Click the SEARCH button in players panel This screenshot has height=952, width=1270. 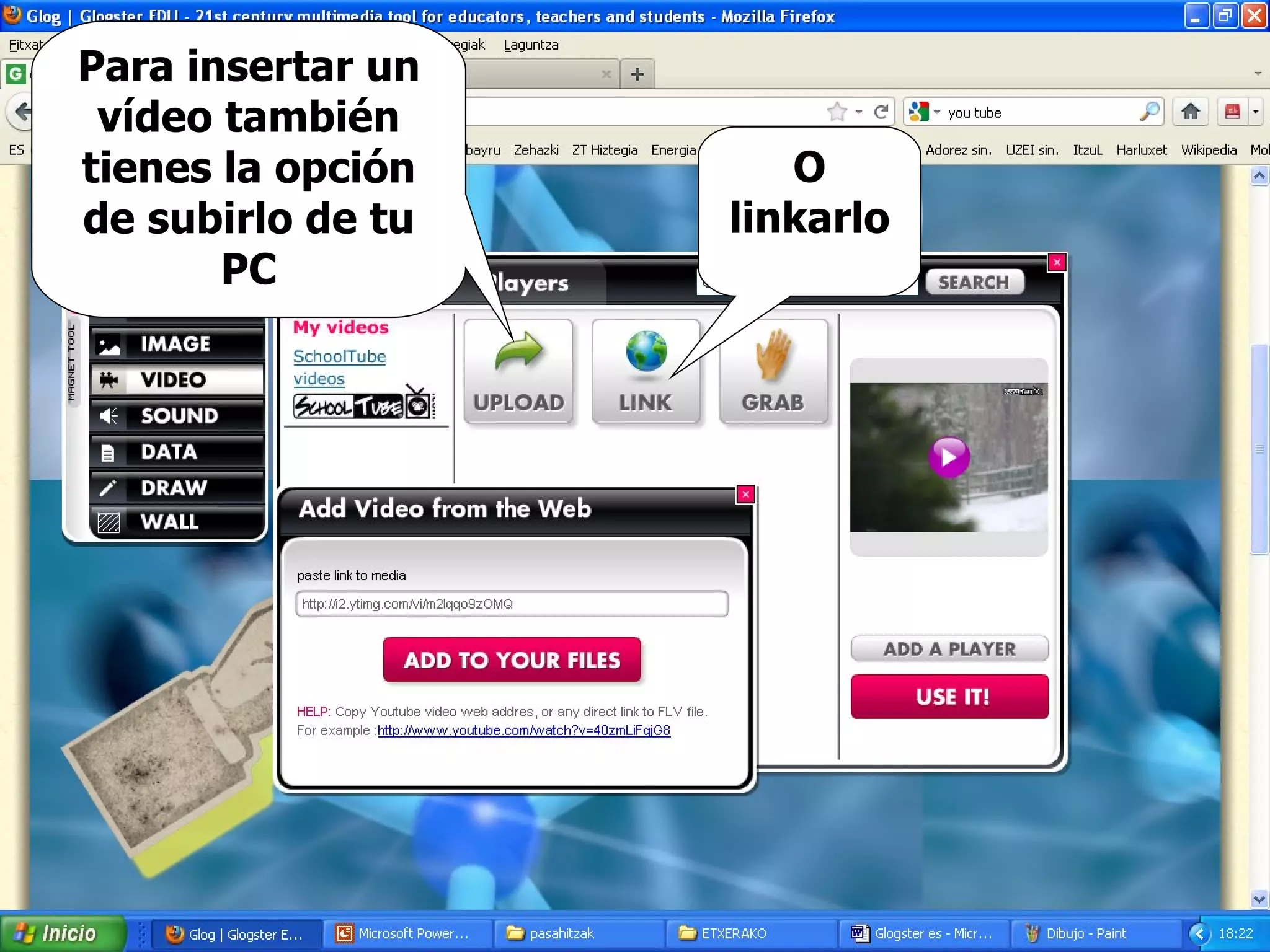click(x=974, y=282)
